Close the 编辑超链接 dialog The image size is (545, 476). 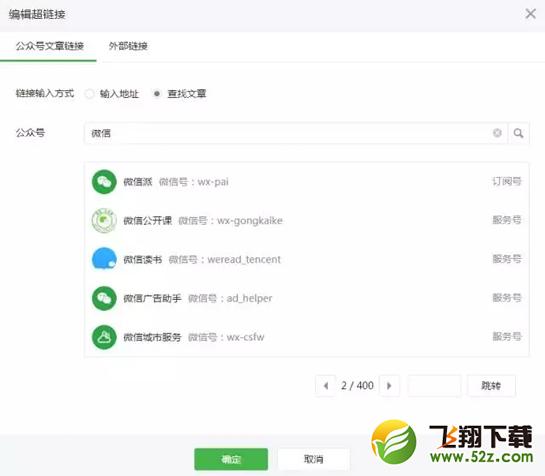click(x=530, y=14)
